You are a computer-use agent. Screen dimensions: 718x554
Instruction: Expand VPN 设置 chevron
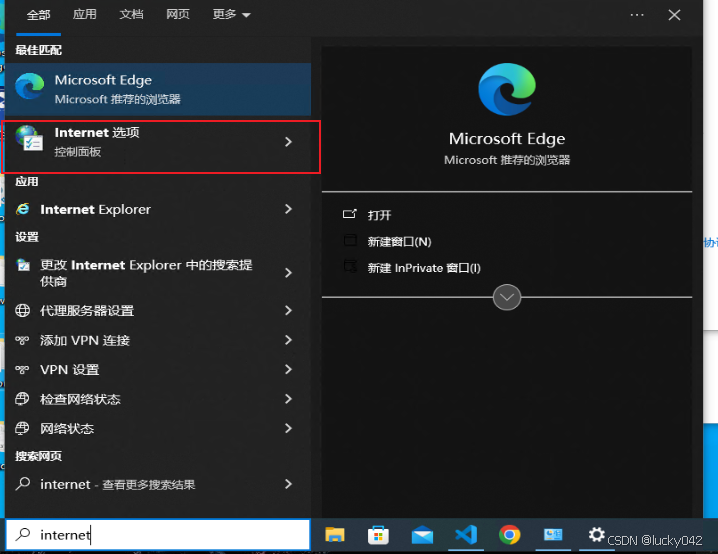coord(288,369)
